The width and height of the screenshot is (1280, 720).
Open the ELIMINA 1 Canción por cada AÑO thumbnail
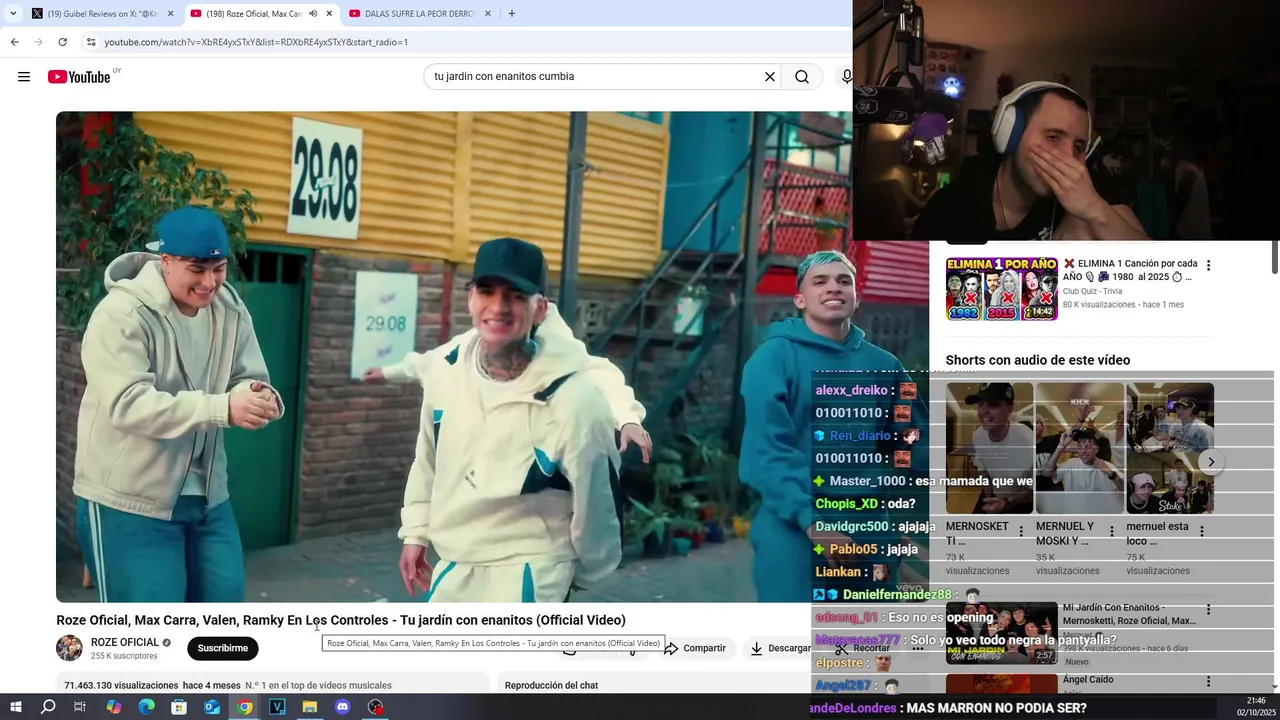click(1002, 289)
